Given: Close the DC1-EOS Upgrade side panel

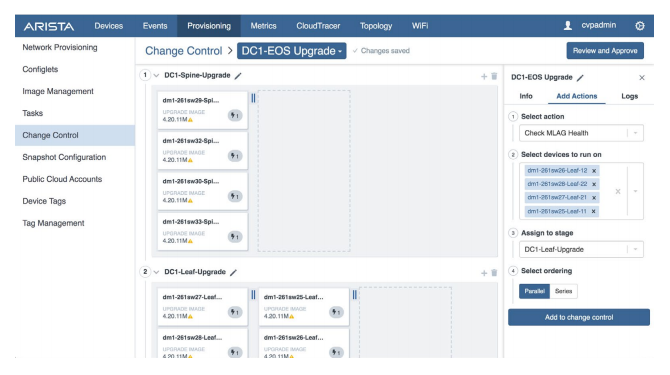Looking at the screenshot, I should (641, 78).
